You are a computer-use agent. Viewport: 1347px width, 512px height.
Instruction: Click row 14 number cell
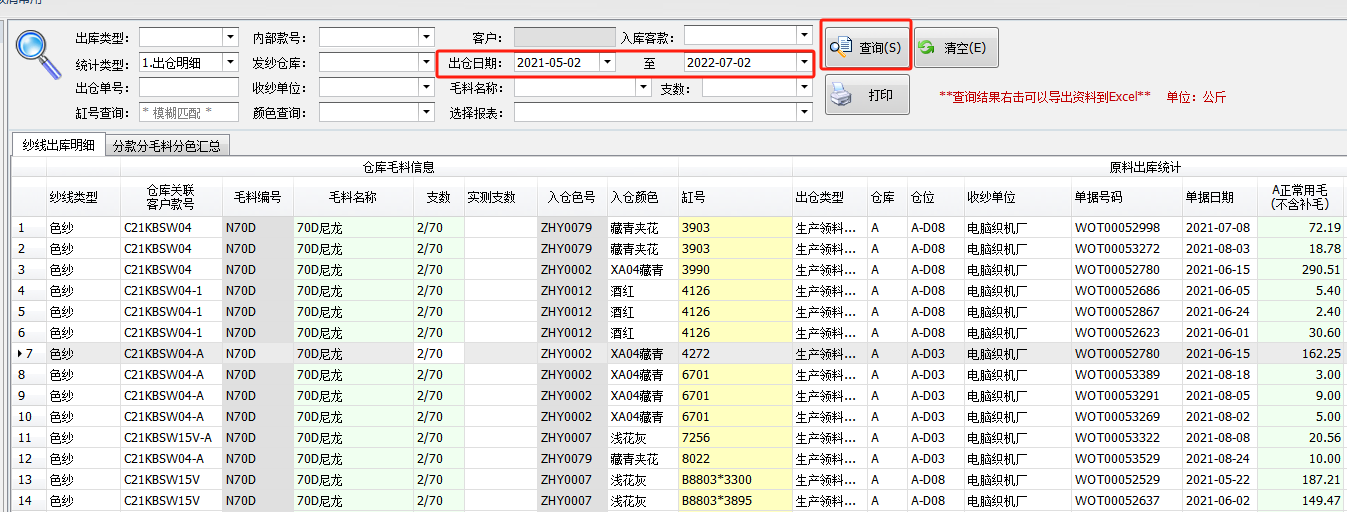click(29, 501)
